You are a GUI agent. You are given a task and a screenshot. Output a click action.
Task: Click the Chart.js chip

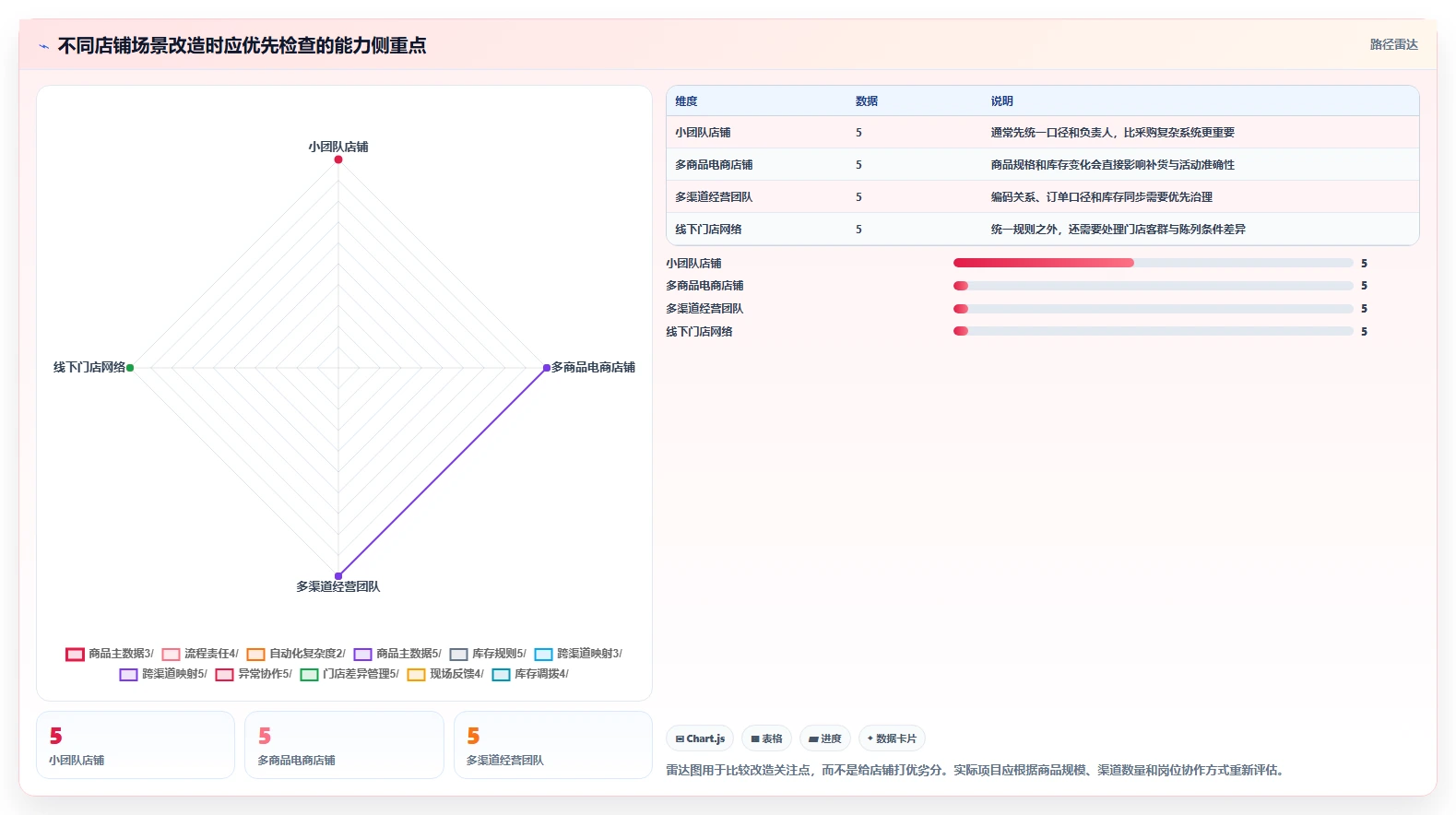700,738
